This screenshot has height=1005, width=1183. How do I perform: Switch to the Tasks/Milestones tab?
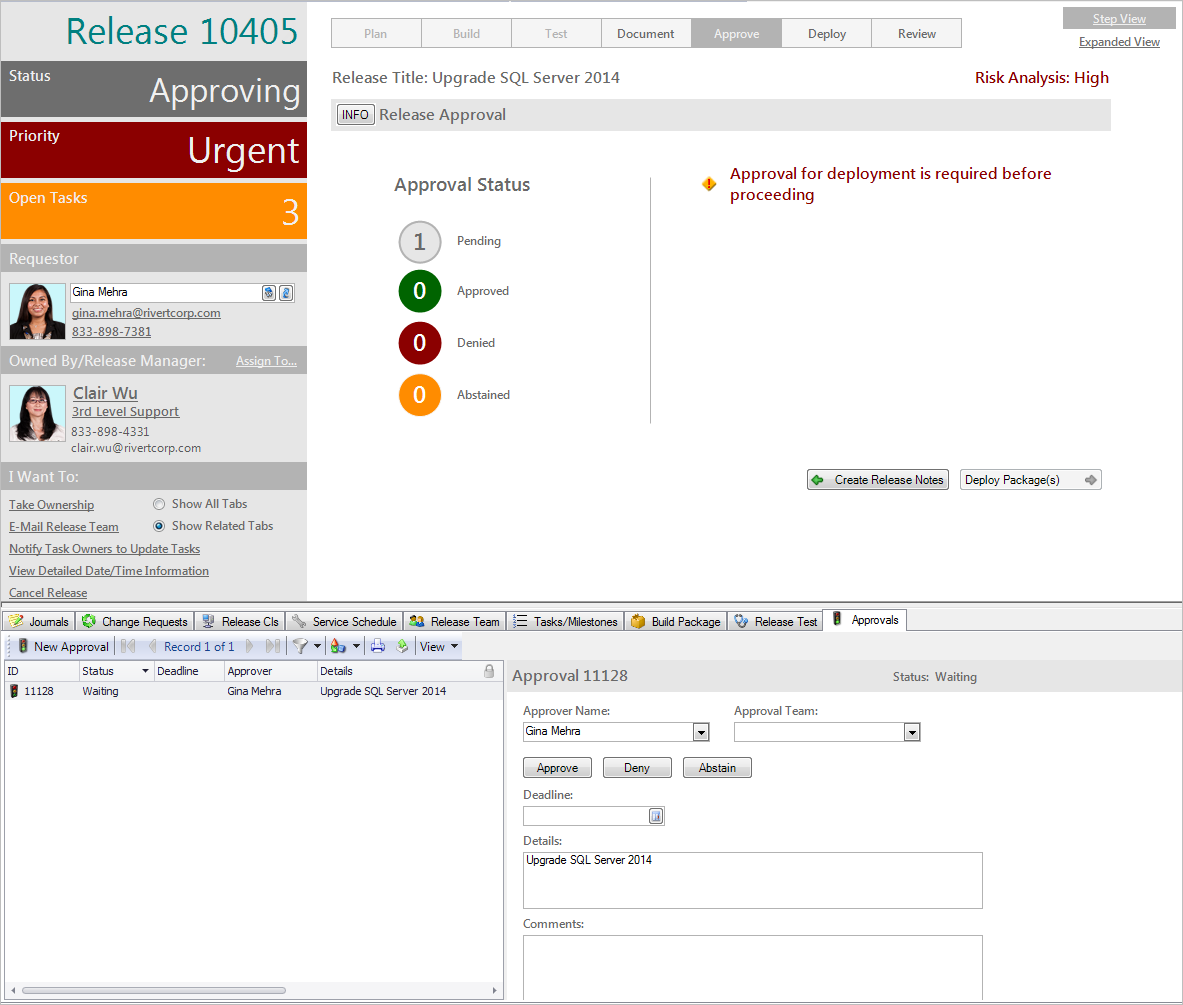pos(565,620)
